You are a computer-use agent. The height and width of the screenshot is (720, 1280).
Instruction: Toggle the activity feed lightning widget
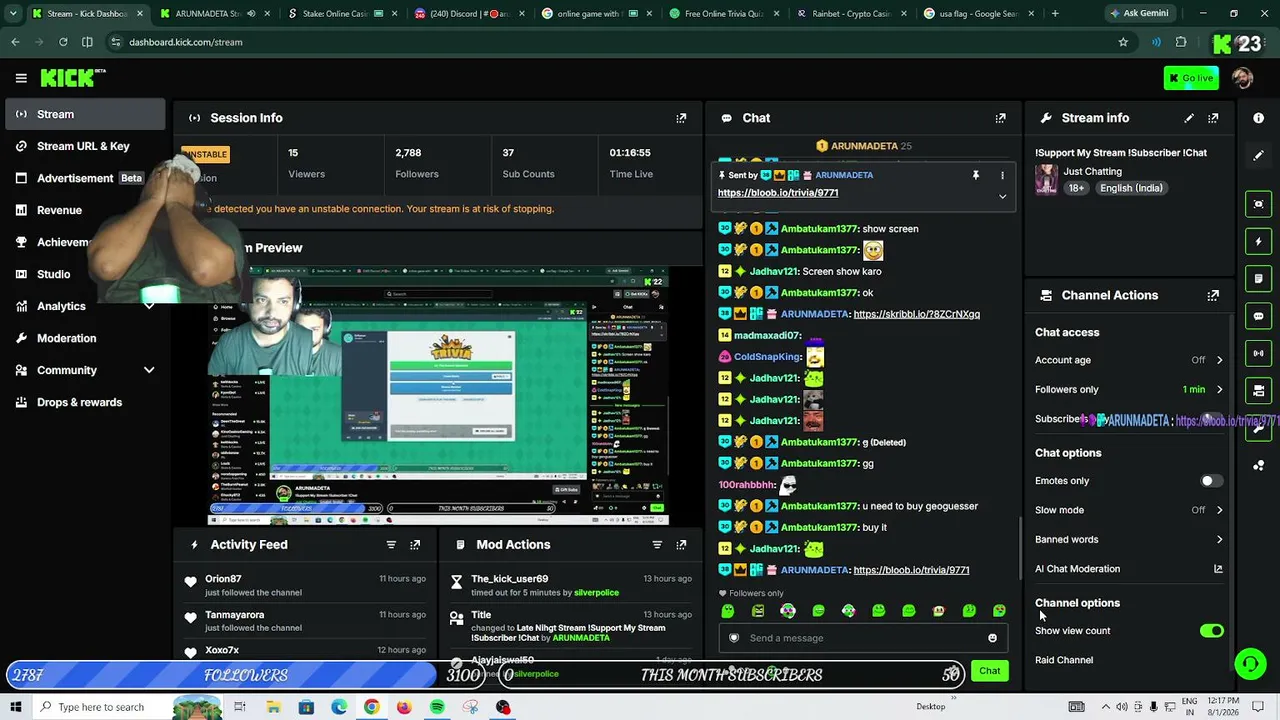click(1258, 241)
